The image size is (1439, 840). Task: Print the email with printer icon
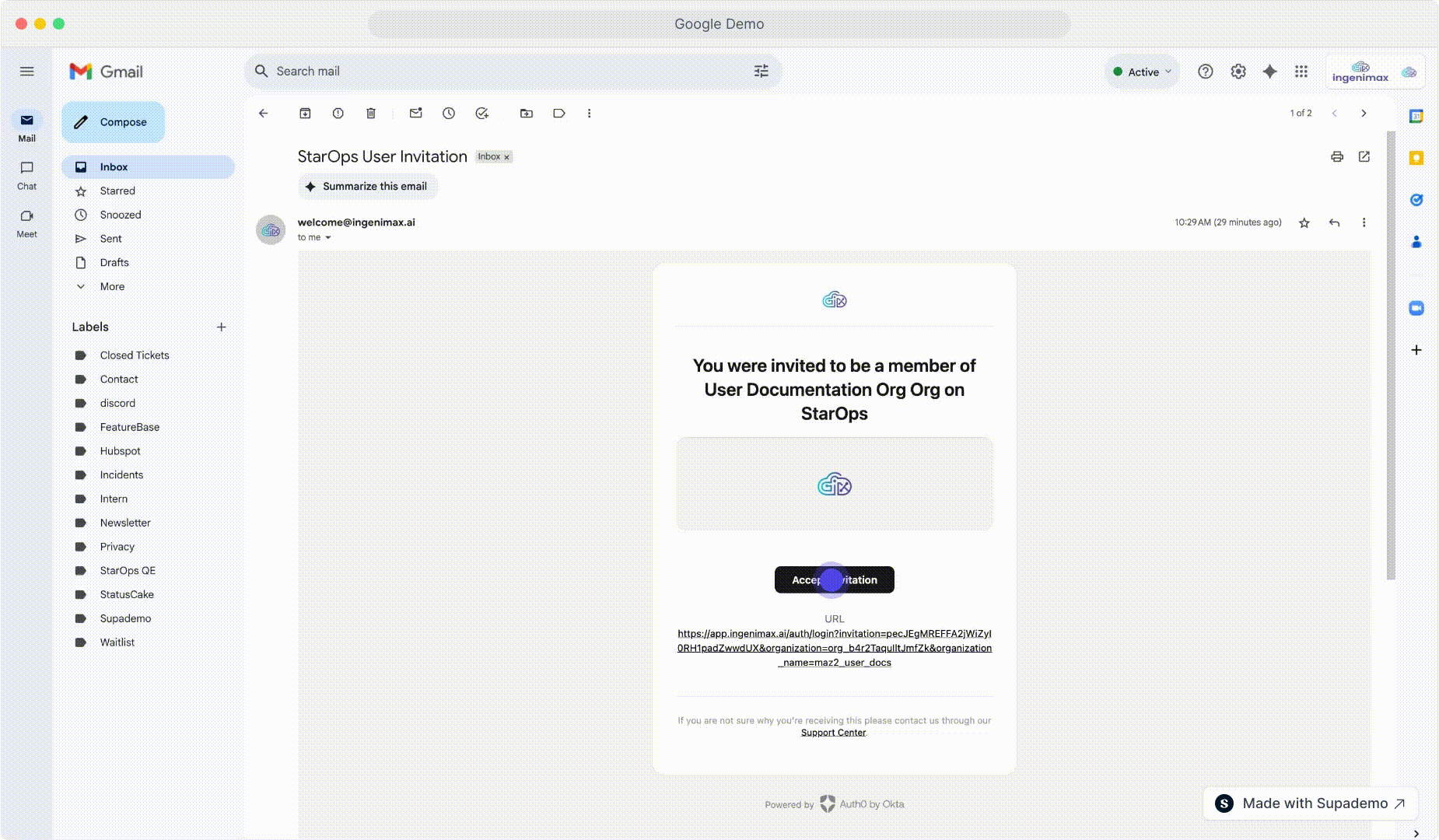pos(1337,157)
